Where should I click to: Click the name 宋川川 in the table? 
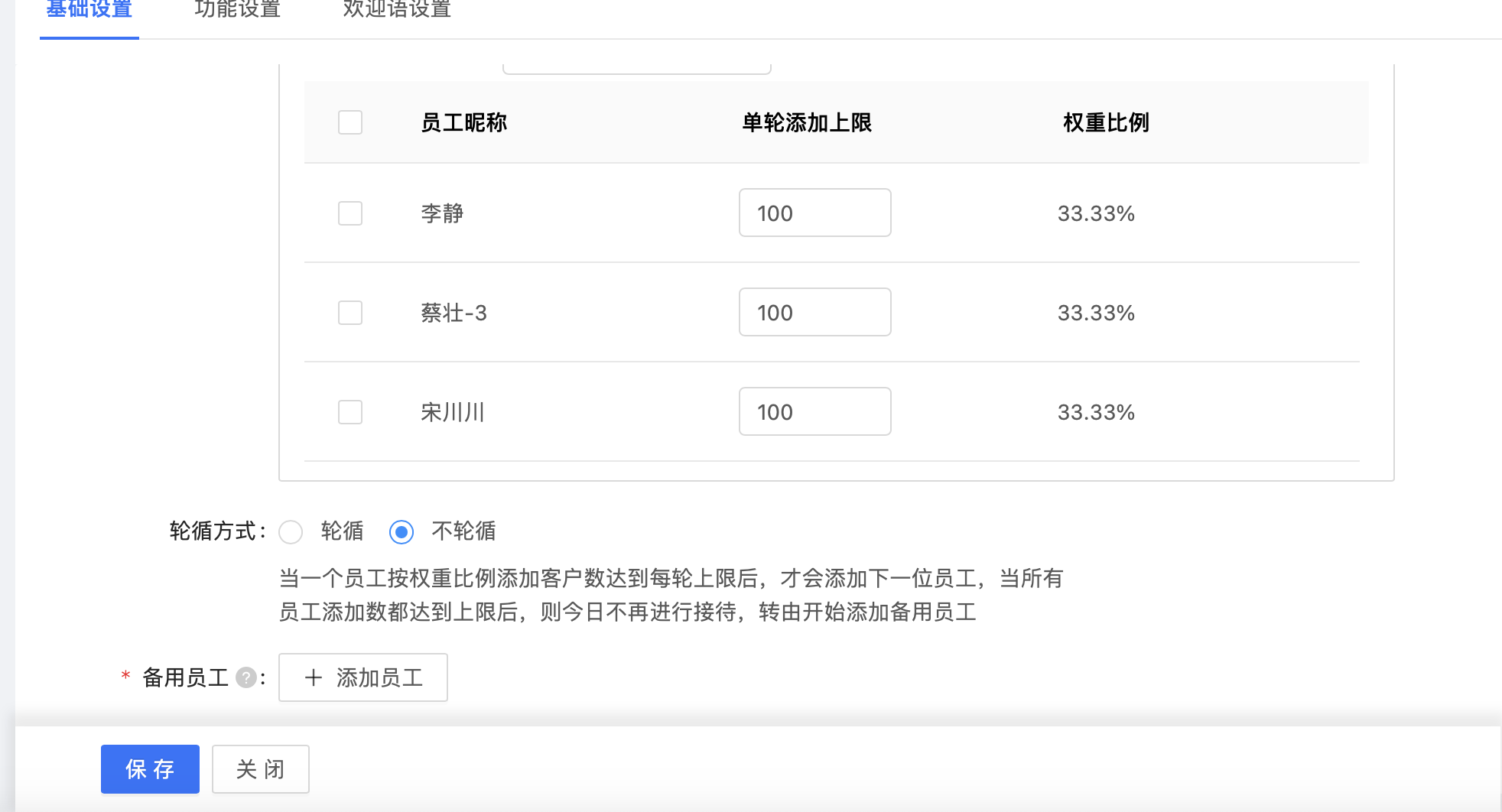click(453, 412)
